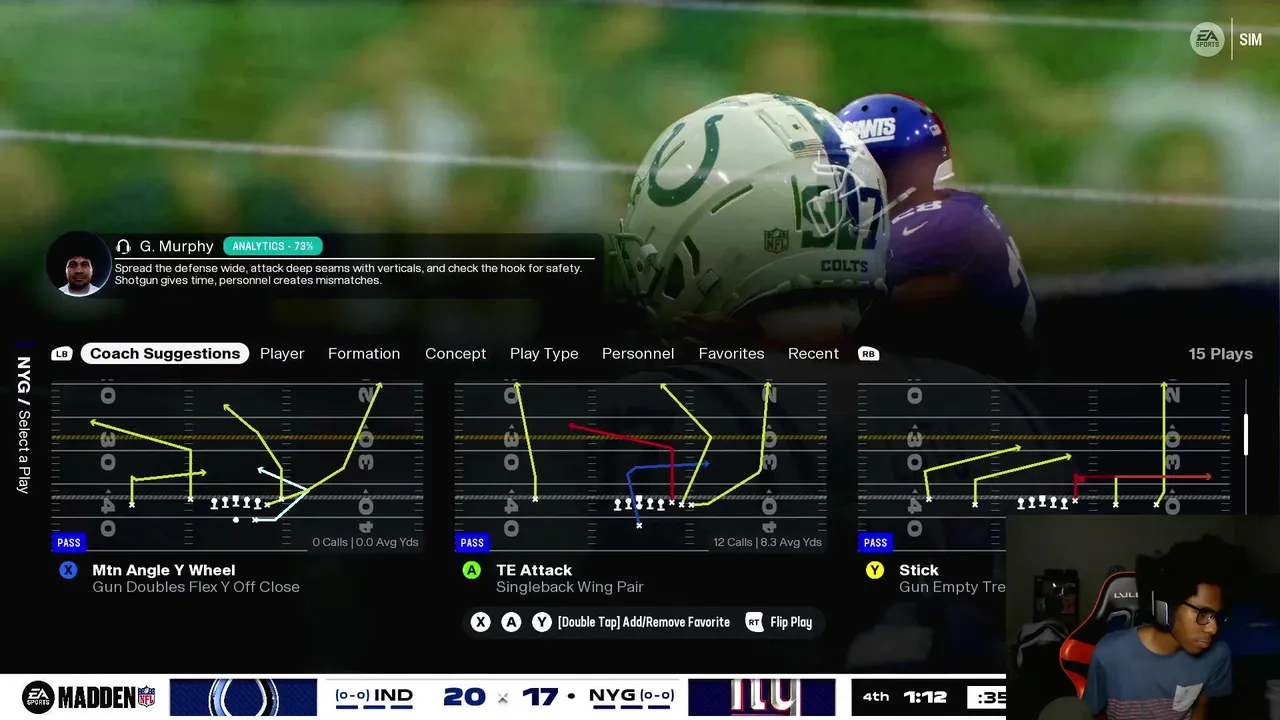Select the TE Attack play diagram
This screenshot has width=1280, height=720.
coord(640,466)
